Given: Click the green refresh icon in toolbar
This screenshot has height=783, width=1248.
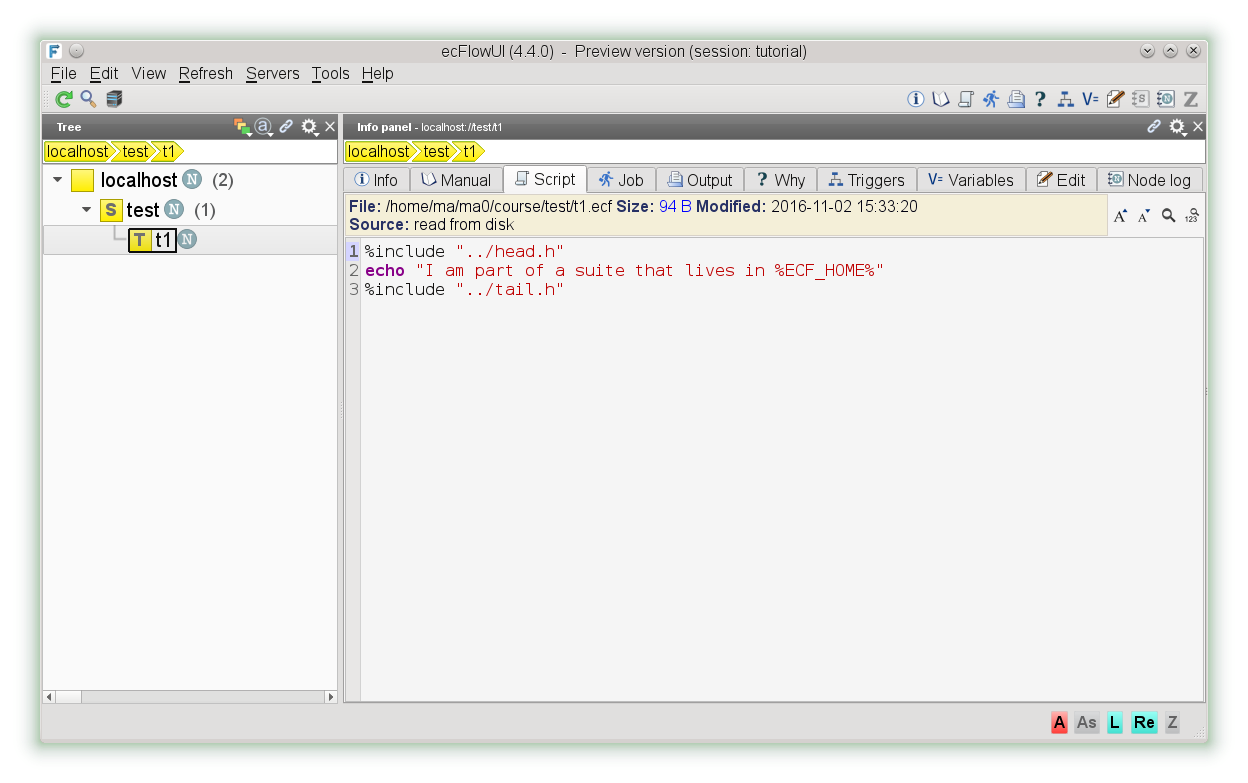Looking at the screenshot, I should click(63, 99).
